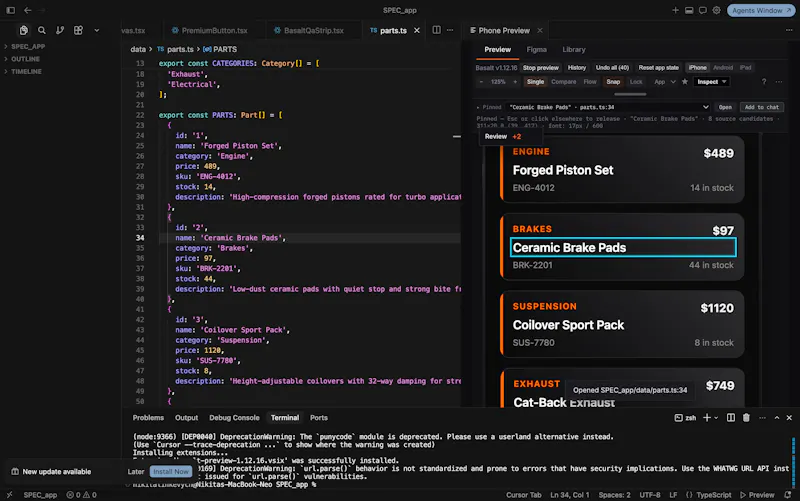The height and width of the screenshot is (501, 800).
Task: Select the Library tab in Phone Preview
Action: 574,49
